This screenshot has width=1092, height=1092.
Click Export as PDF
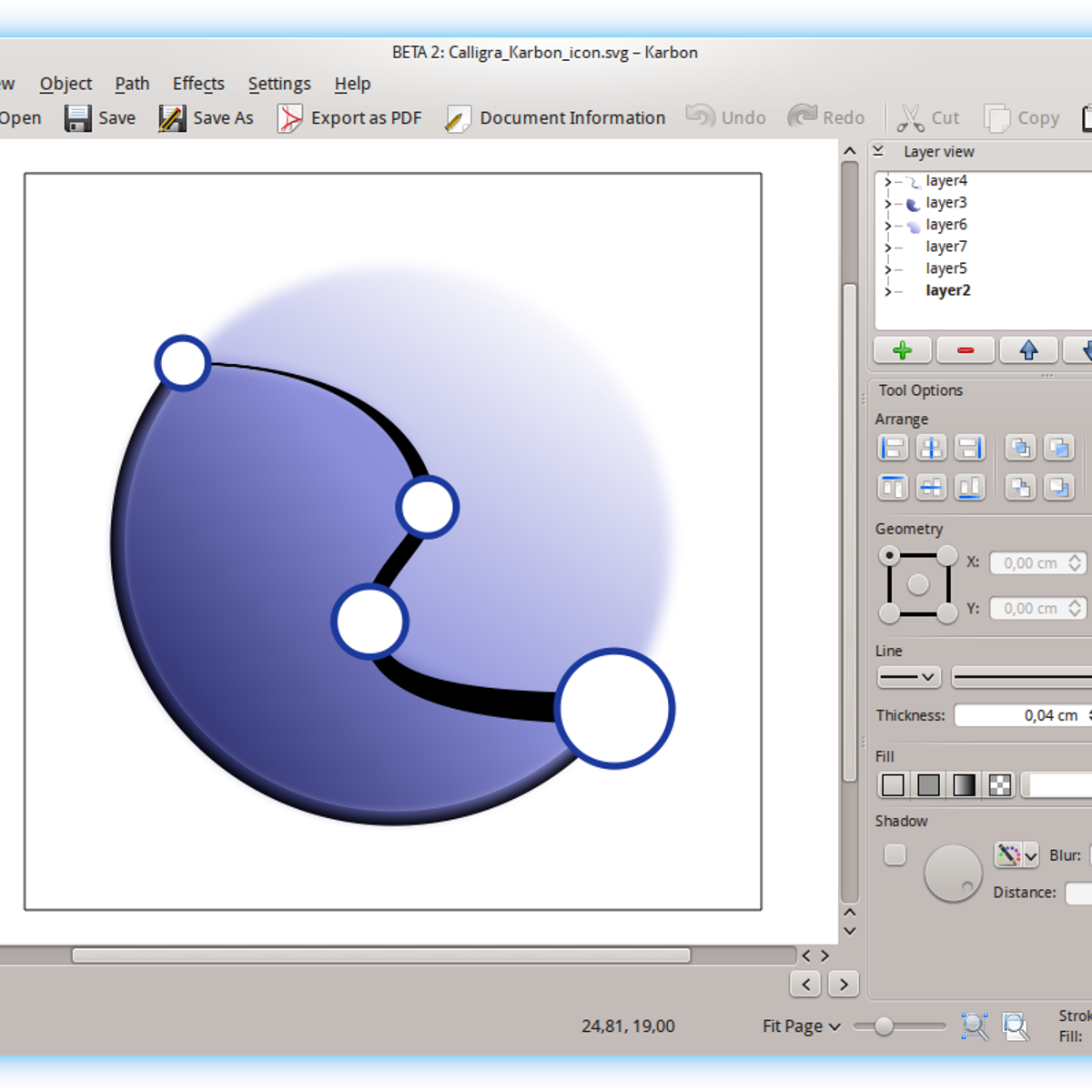[349, 118]
